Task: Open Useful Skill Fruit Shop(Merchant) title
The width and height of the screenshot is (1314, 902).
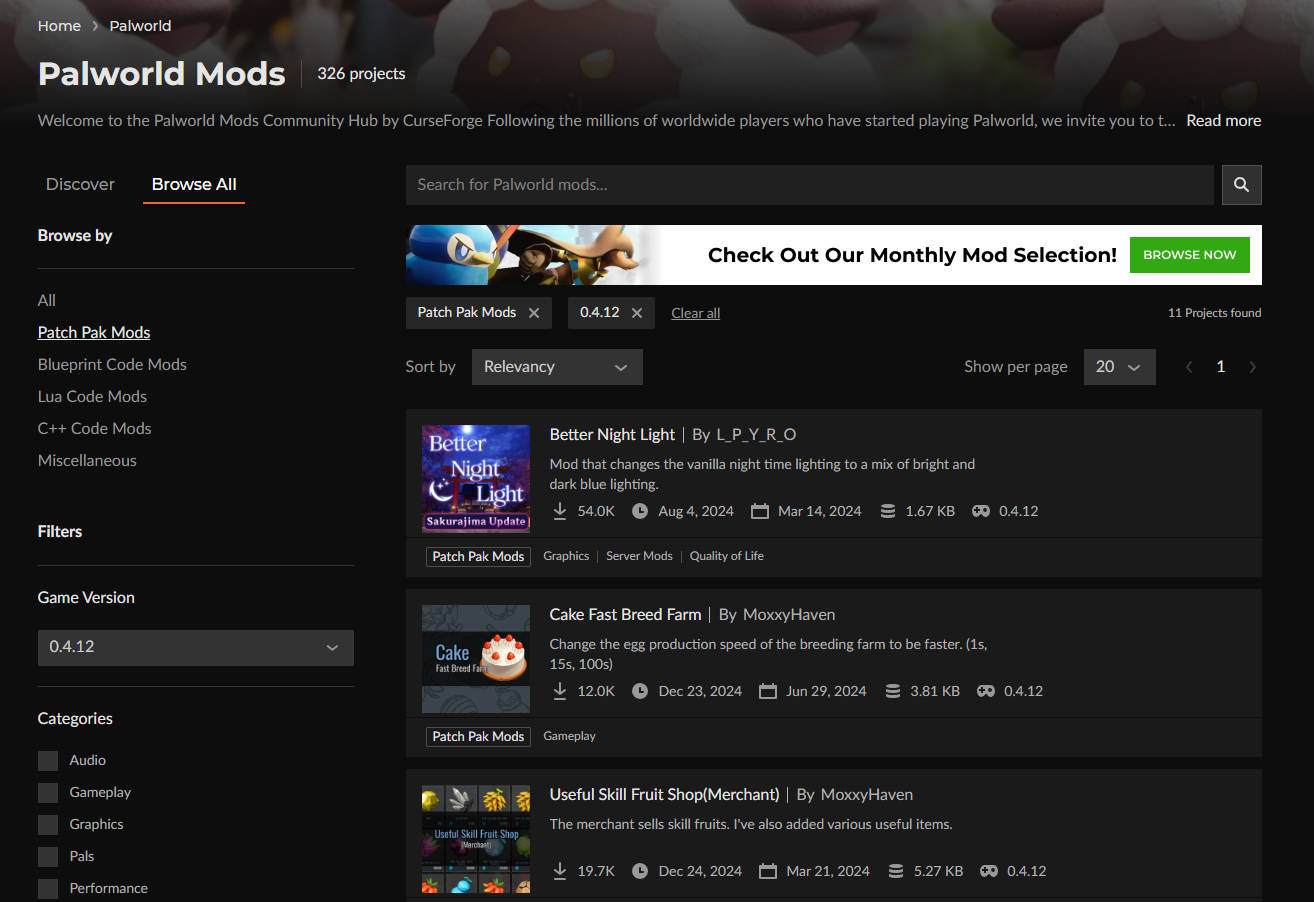Action: pyautogui.click(x=664, y=794)
